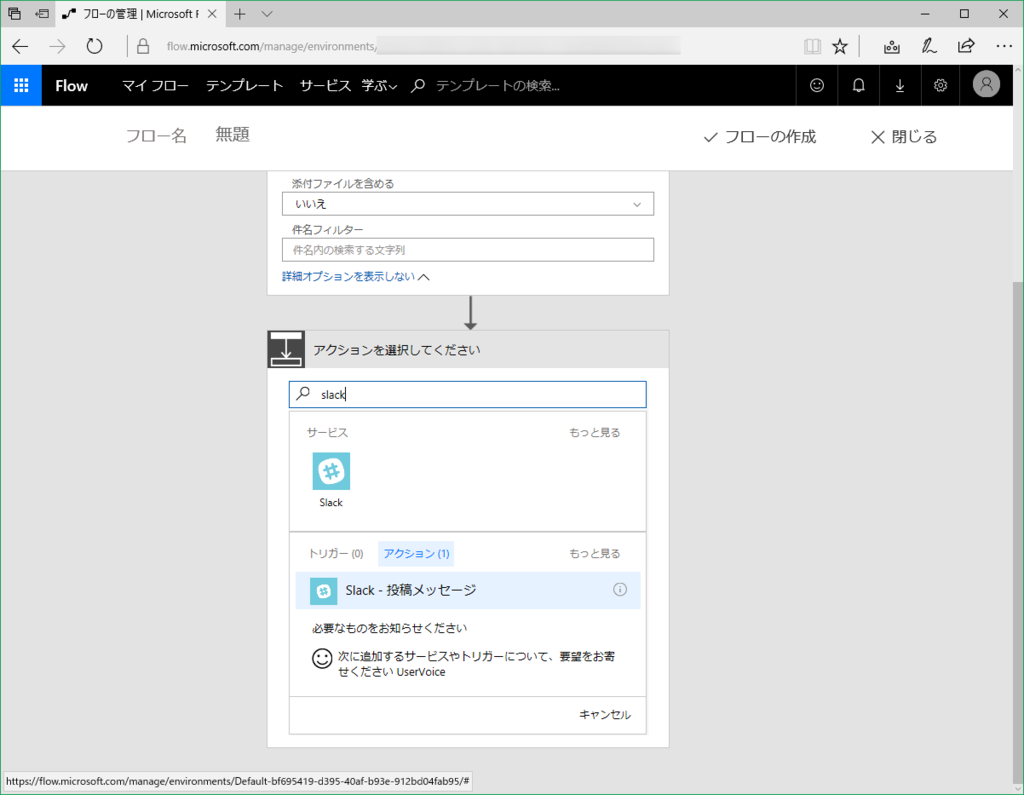Open the user account avatar

coord(986,84)
